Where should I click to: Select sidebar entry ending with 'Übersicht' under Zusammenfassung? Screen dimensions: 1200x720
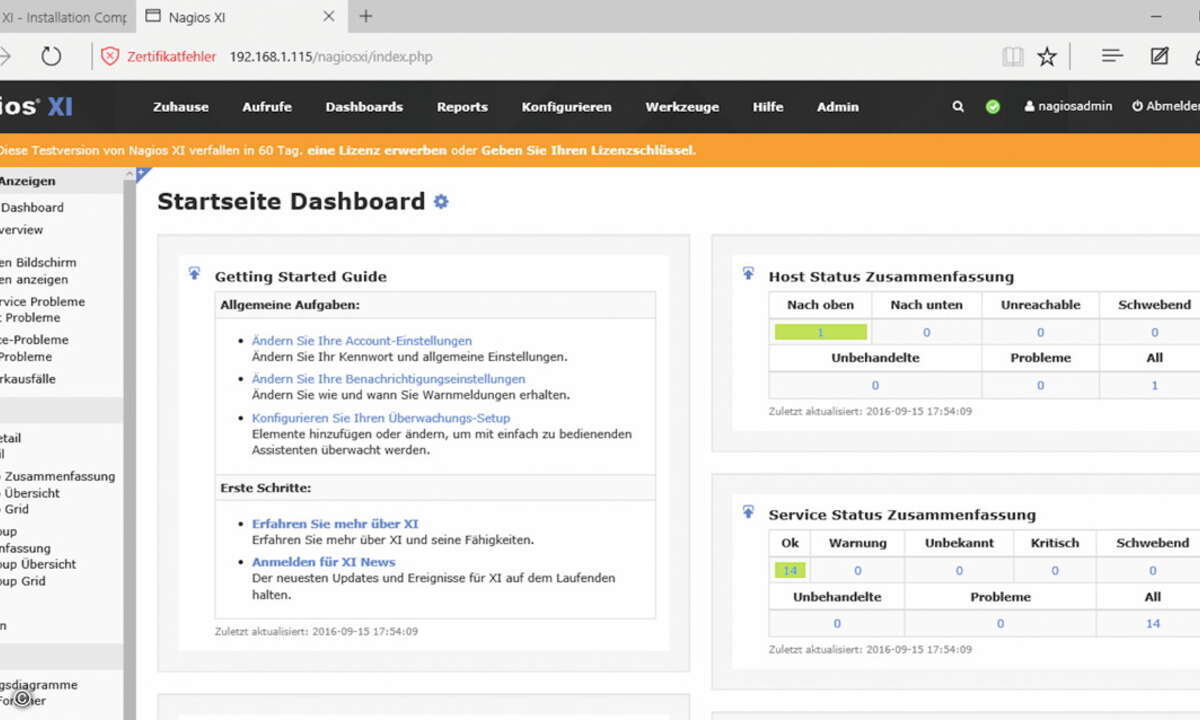[x=30, y=493]
